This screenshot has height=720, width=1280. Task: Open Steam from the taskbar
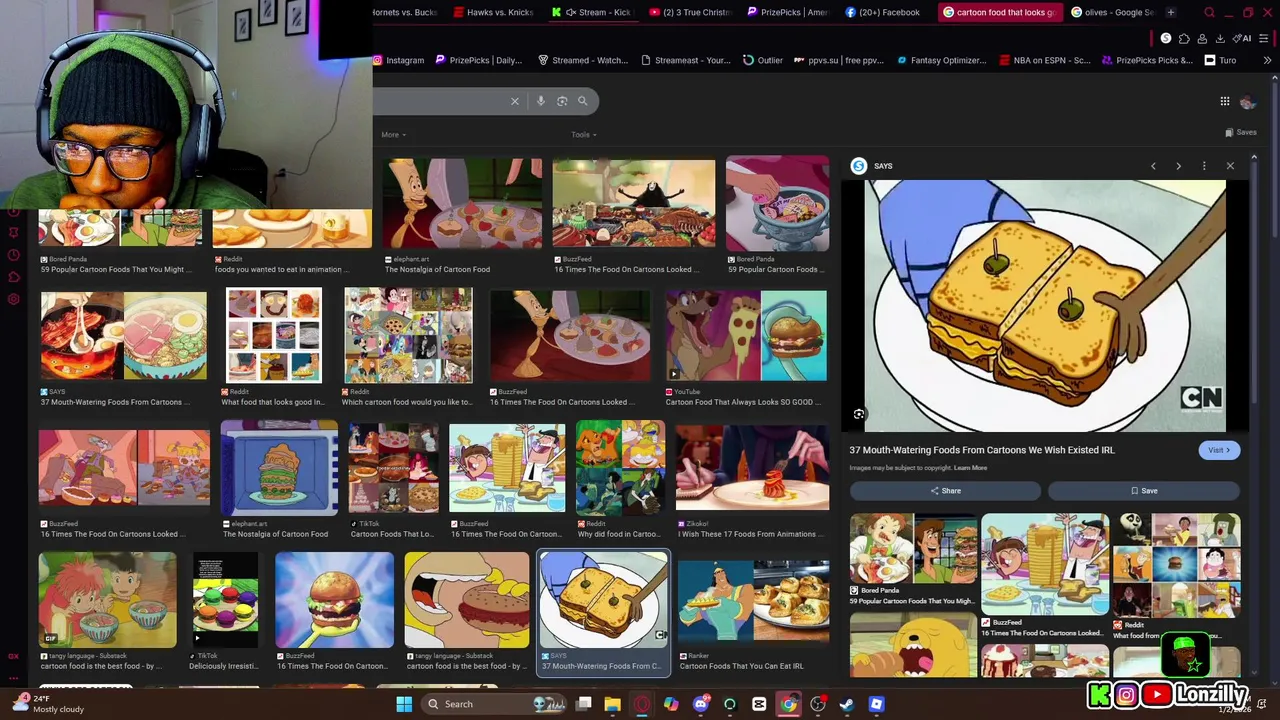(847, 704)
